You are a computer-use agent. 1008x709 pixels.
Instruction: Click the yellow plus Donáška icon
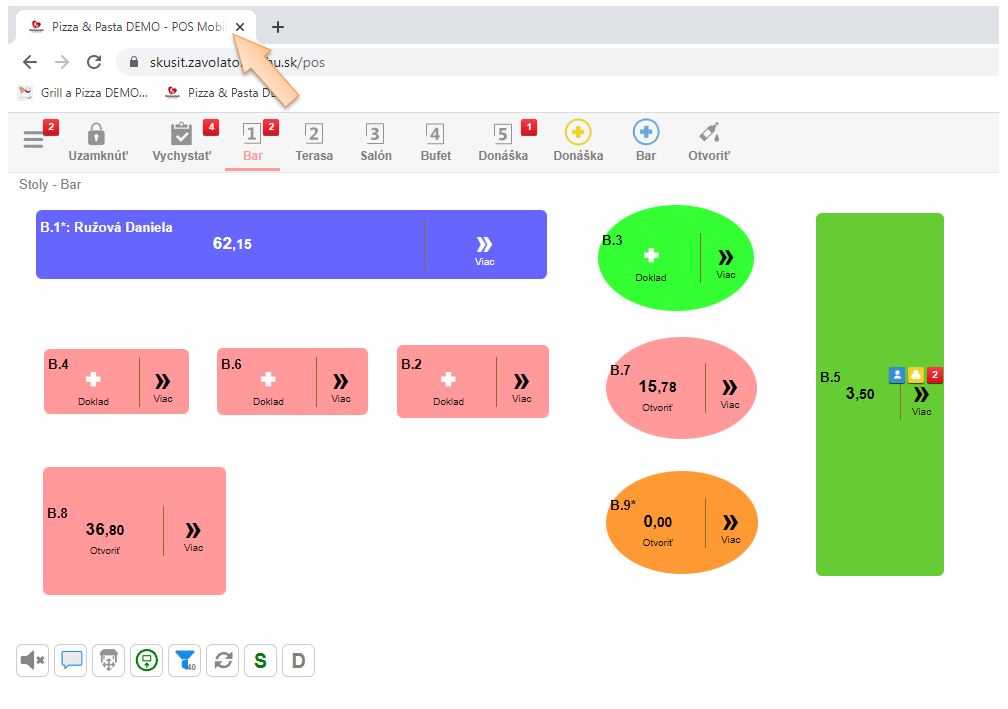(578, 133)
